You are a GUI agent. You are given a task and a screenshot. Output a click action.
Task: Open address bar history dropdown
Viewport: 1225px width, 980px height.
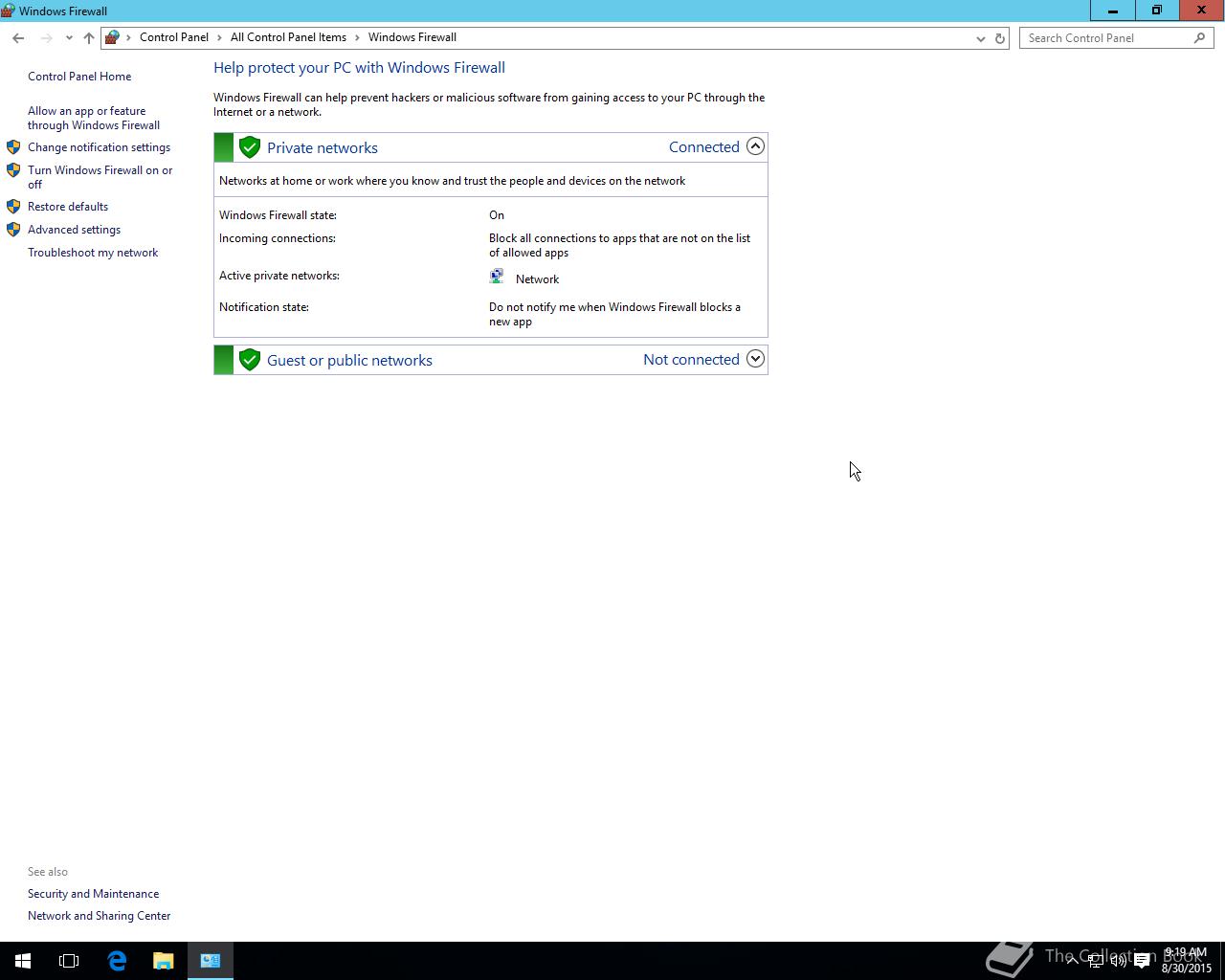(x=980, y=38)
